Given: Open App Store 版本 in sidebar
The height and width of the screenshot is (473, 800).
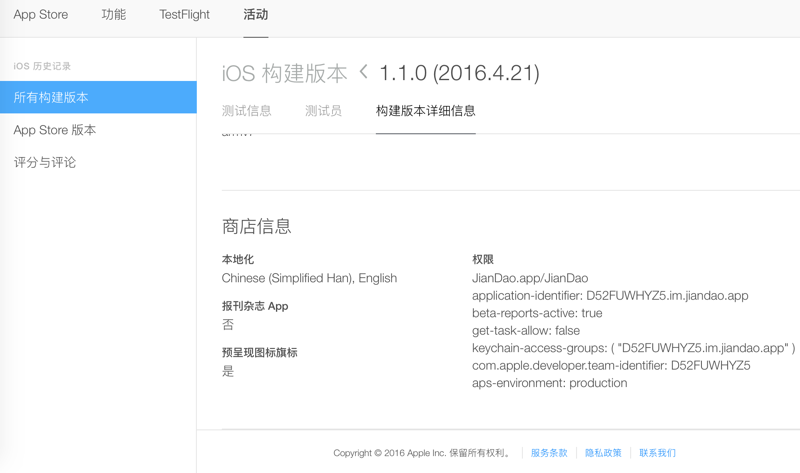Looking at the screenshot, I should [55, 130].
